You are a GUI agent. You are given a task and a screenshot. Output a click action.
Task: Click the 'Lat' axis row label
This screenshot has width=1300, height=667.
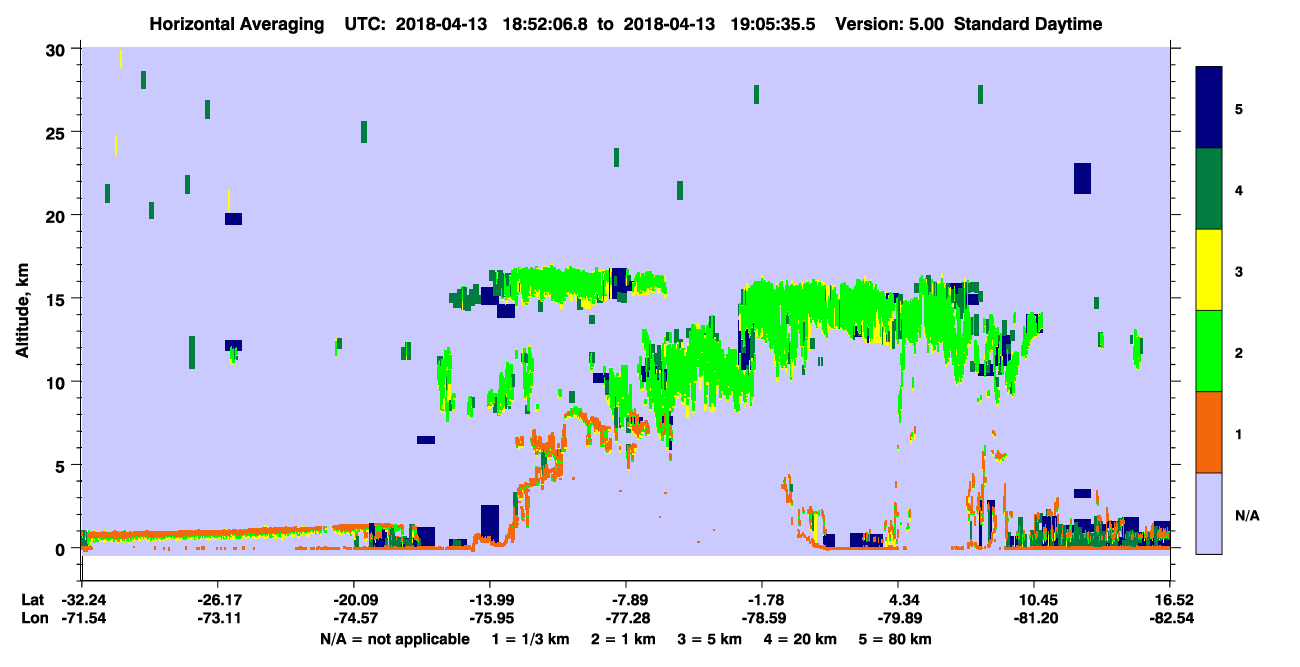coord(32,600)
